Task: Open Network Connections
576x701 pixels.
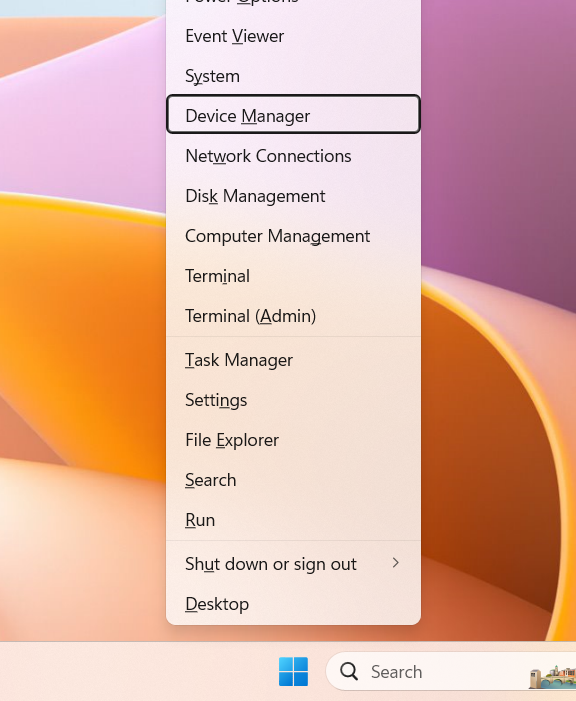Action: (x=293, y=156)
